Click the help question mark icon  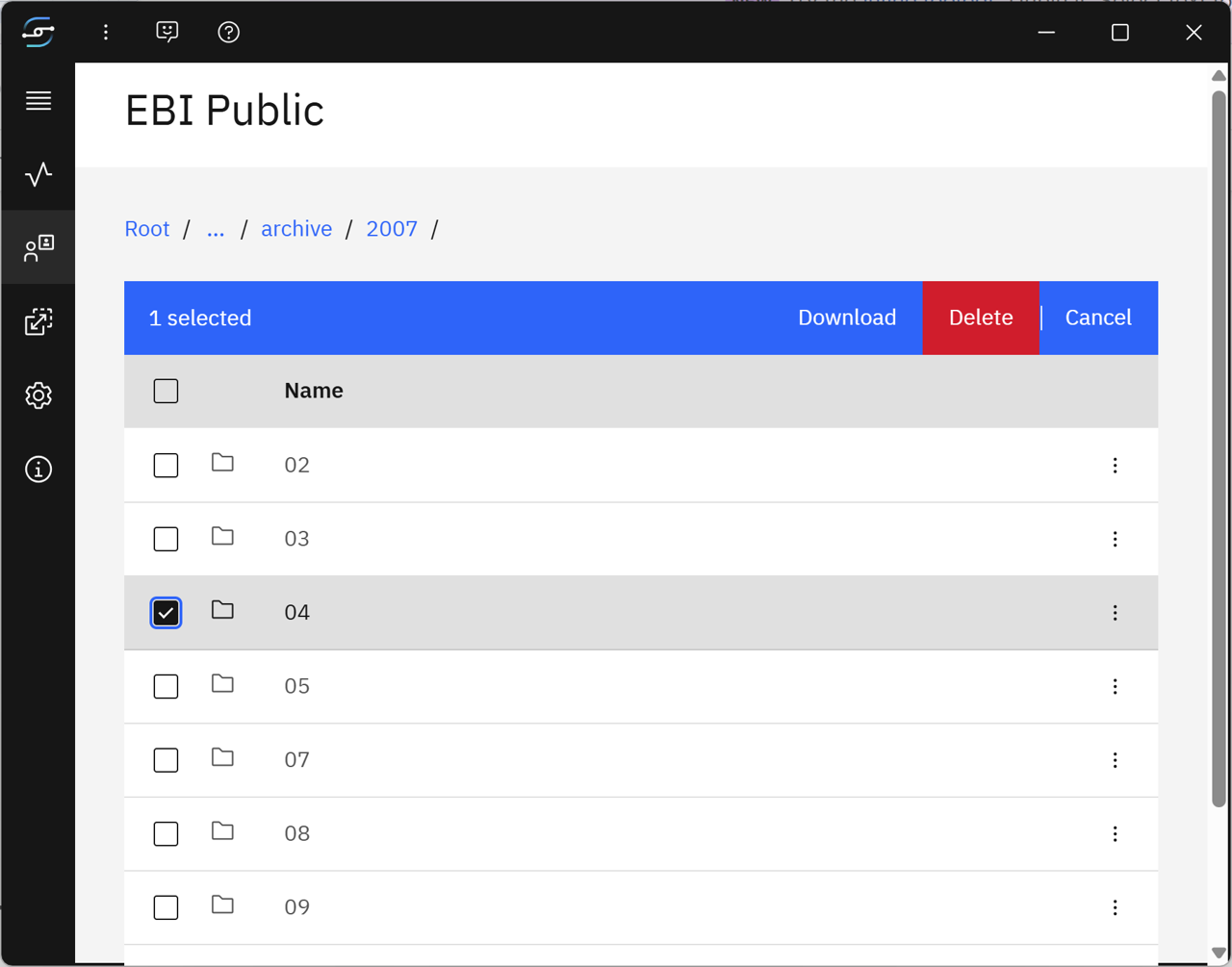click(228, 32)
